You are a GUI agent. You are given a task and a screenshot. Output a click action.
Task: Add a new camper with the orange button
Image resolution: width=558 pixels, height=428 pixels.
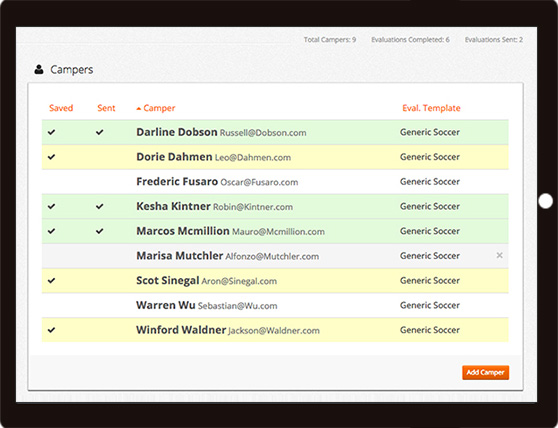pos(485,372)
